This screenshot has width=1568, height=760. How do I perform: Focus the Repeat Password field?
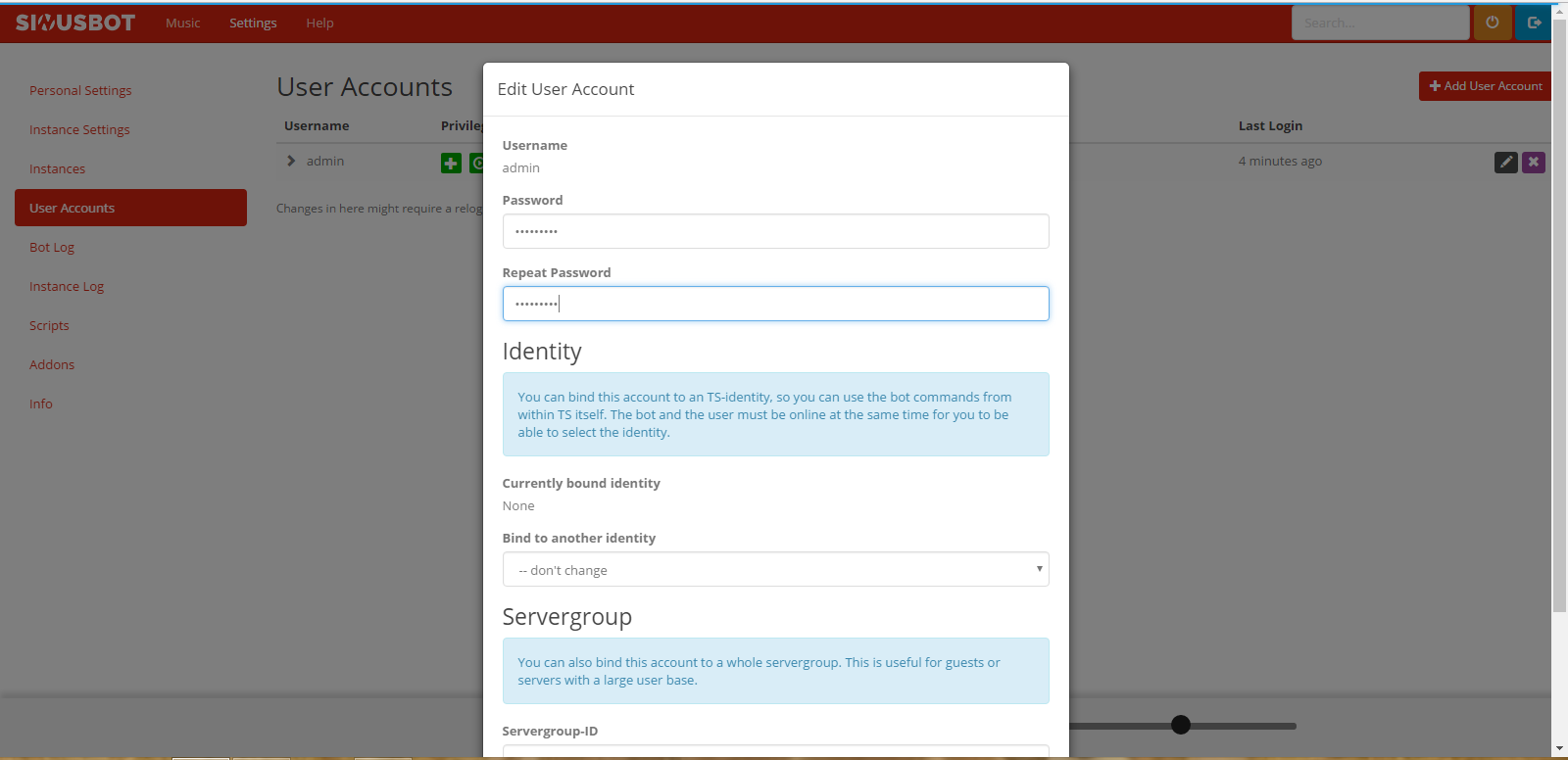(x=775, y=304)
